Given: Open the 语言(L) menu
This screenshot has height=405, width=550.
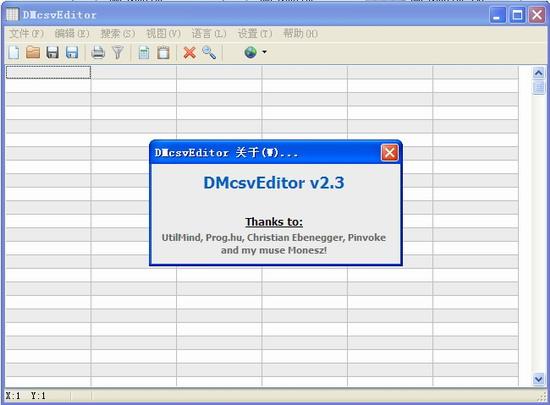Looking at the screenshot, I should [209, 34].
